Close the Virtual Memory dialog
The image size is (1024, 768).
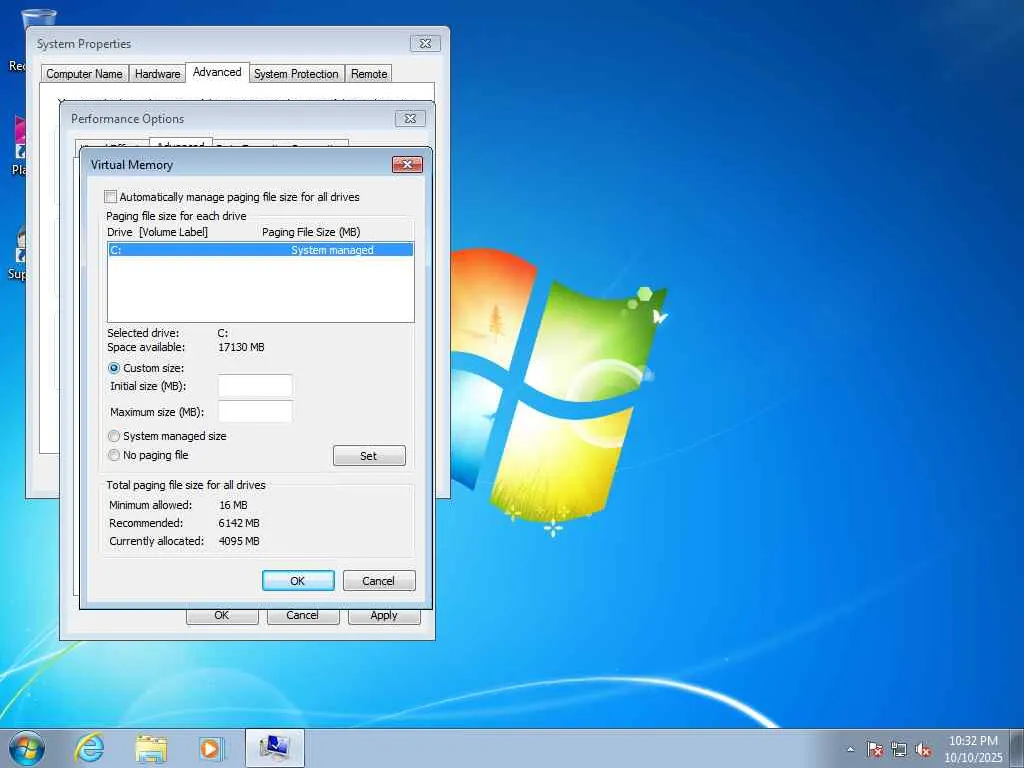click(x=408, y=165)
